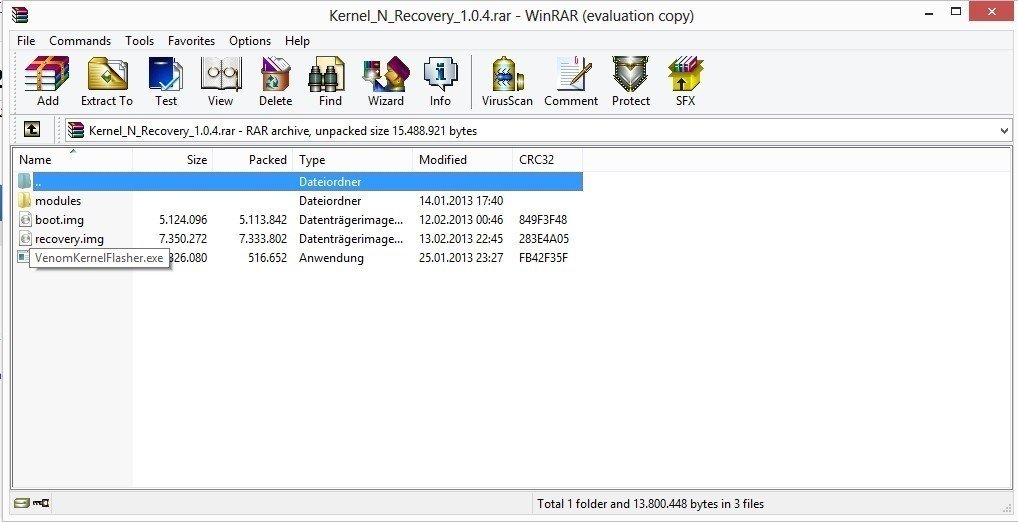The image size is (1018, 522).
Task: Click the WinRAR title bar icon
Action: [20, 14]
